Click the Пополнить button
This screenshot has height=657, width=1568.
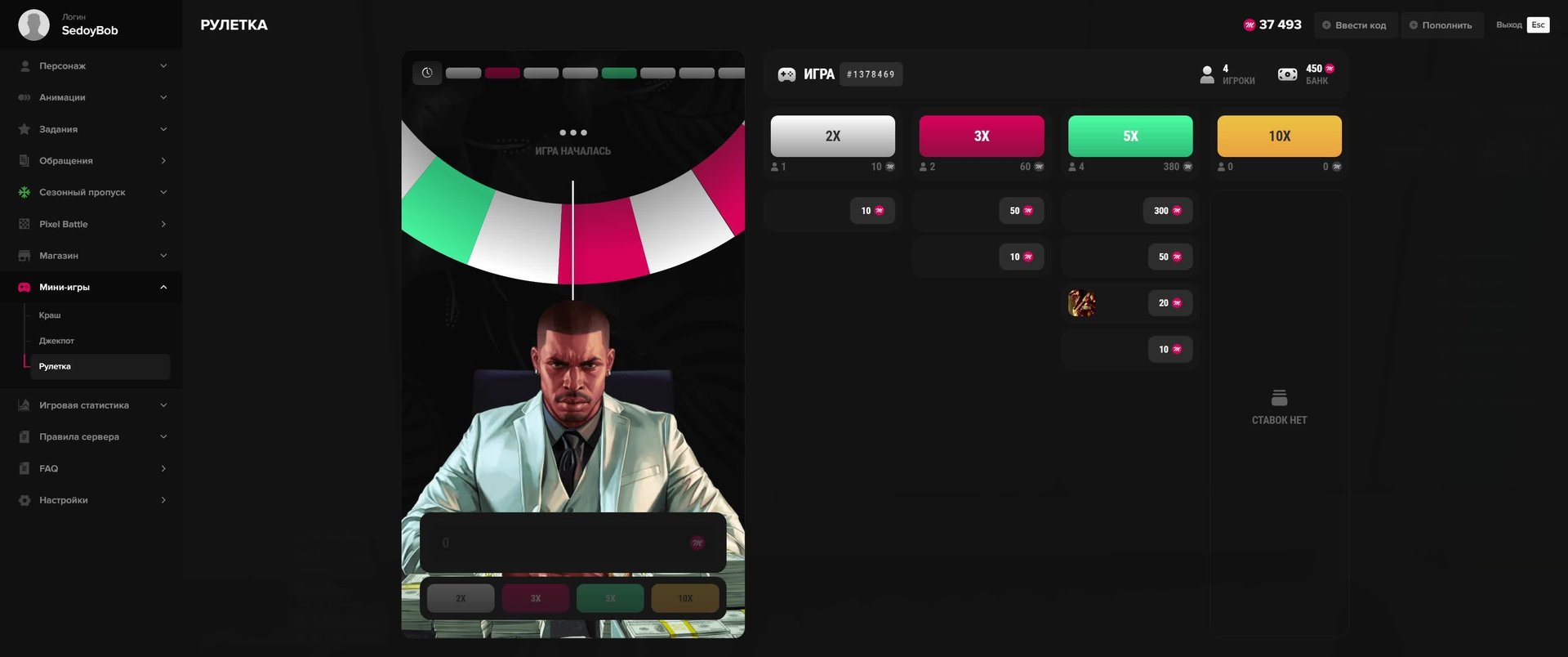point(1441,25)
